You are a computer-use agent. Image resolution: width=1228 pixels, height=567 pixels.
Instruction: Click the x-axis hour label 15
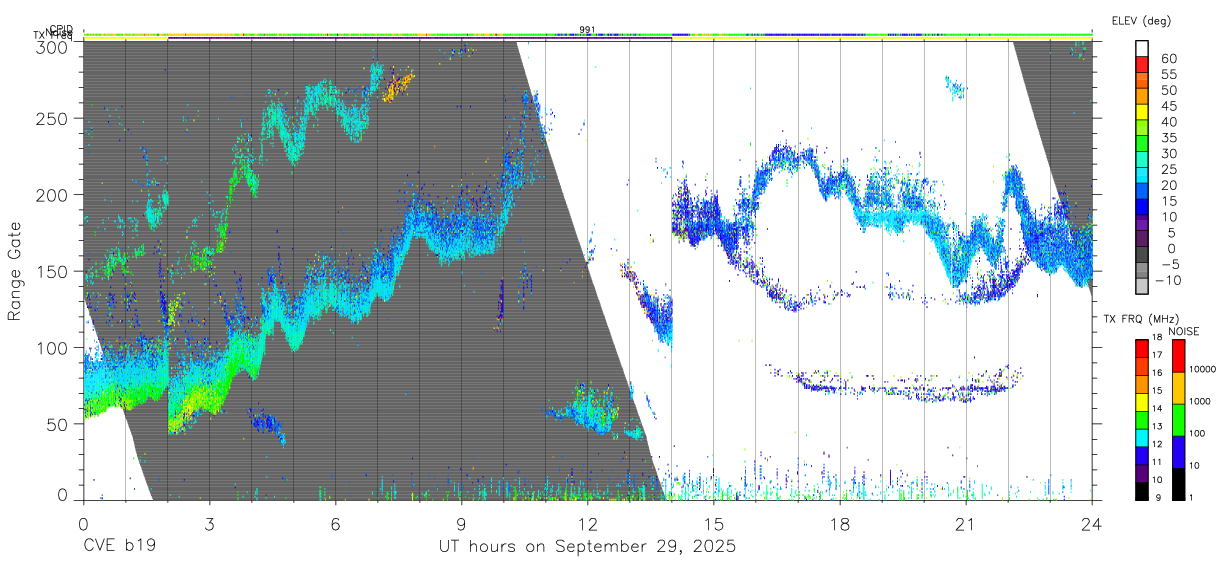tap(713, 523)
